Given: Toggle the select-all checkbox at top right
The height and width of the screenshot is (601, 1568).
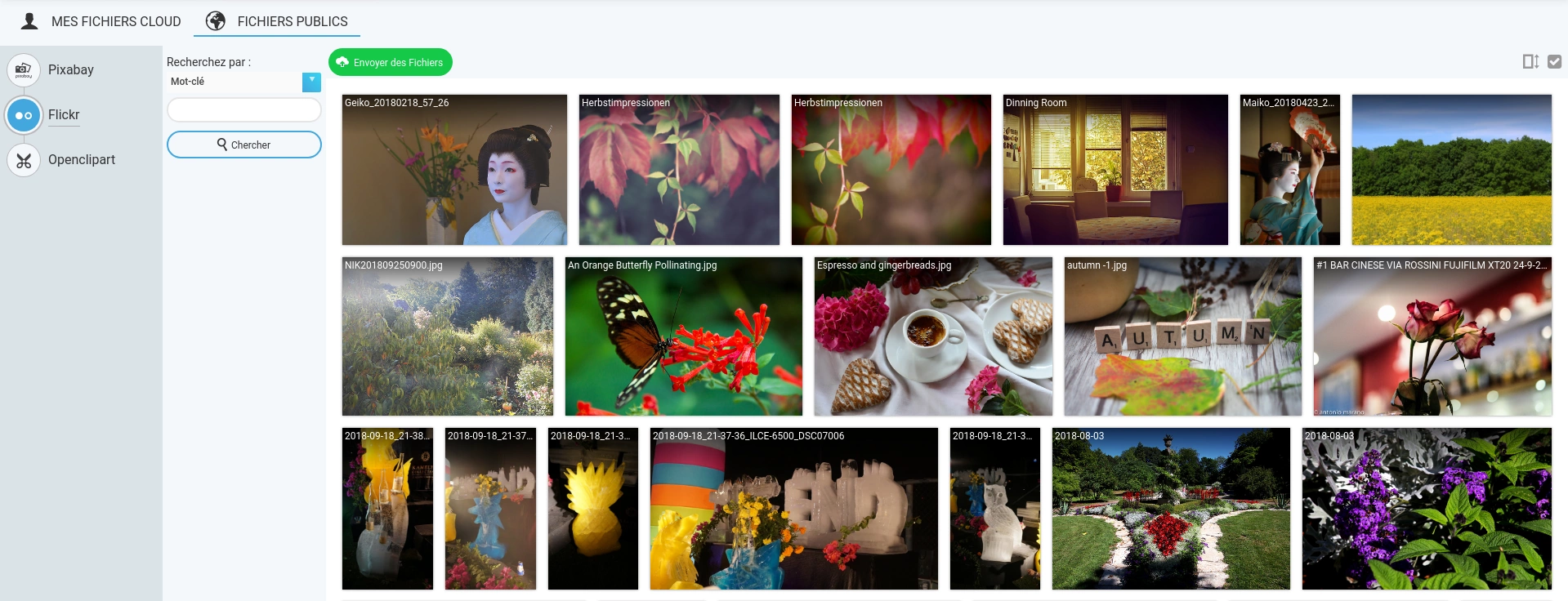Looking at the screenshot, I should 1554,61.
